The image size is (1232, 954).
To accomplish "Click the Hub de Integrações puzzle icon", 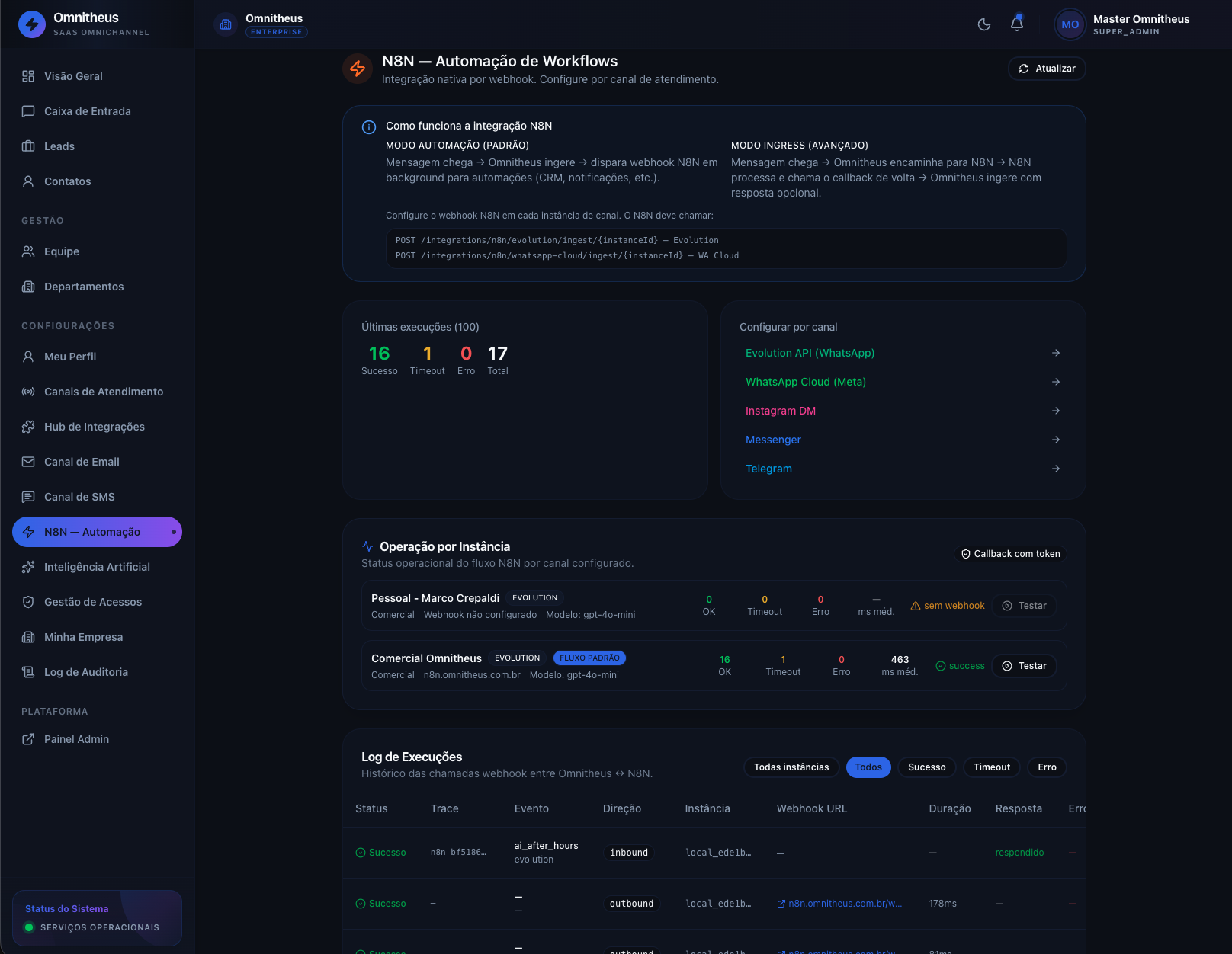I will [x=28, y=427].
